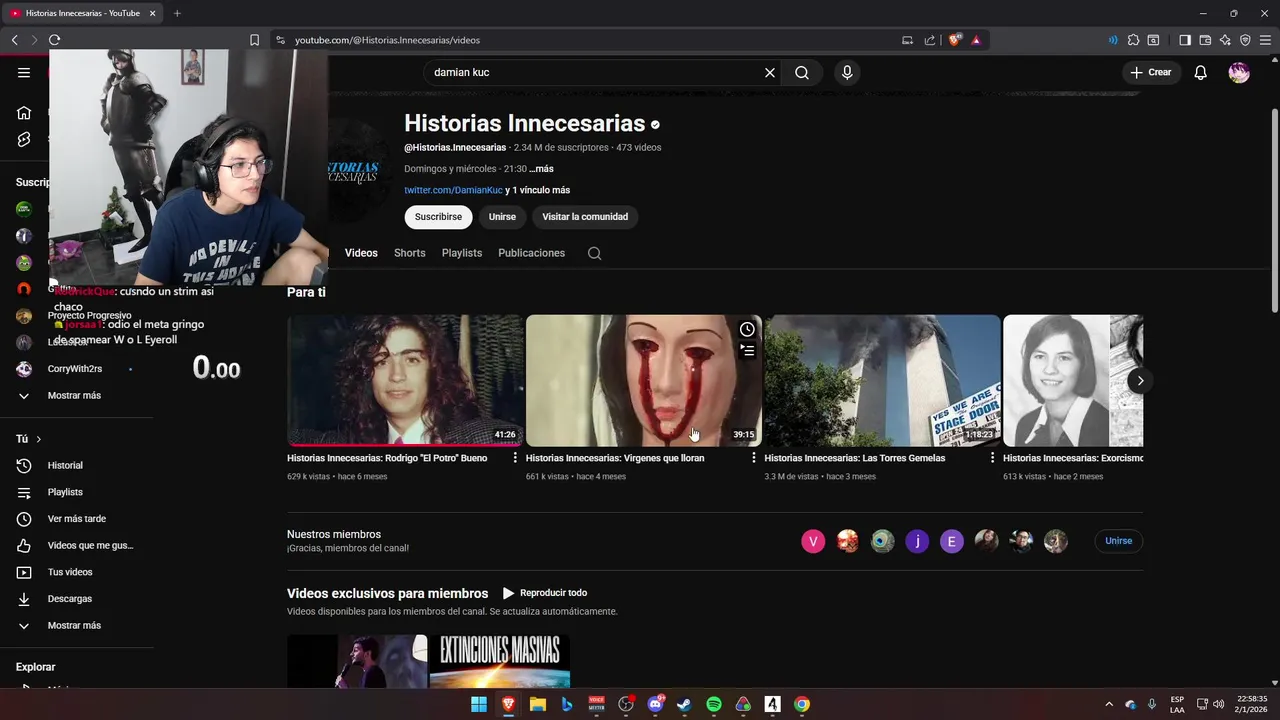Open Brave extensions puzzle icon
Viewport: 1280px width, 720px height.
[x=1133, y=40]
